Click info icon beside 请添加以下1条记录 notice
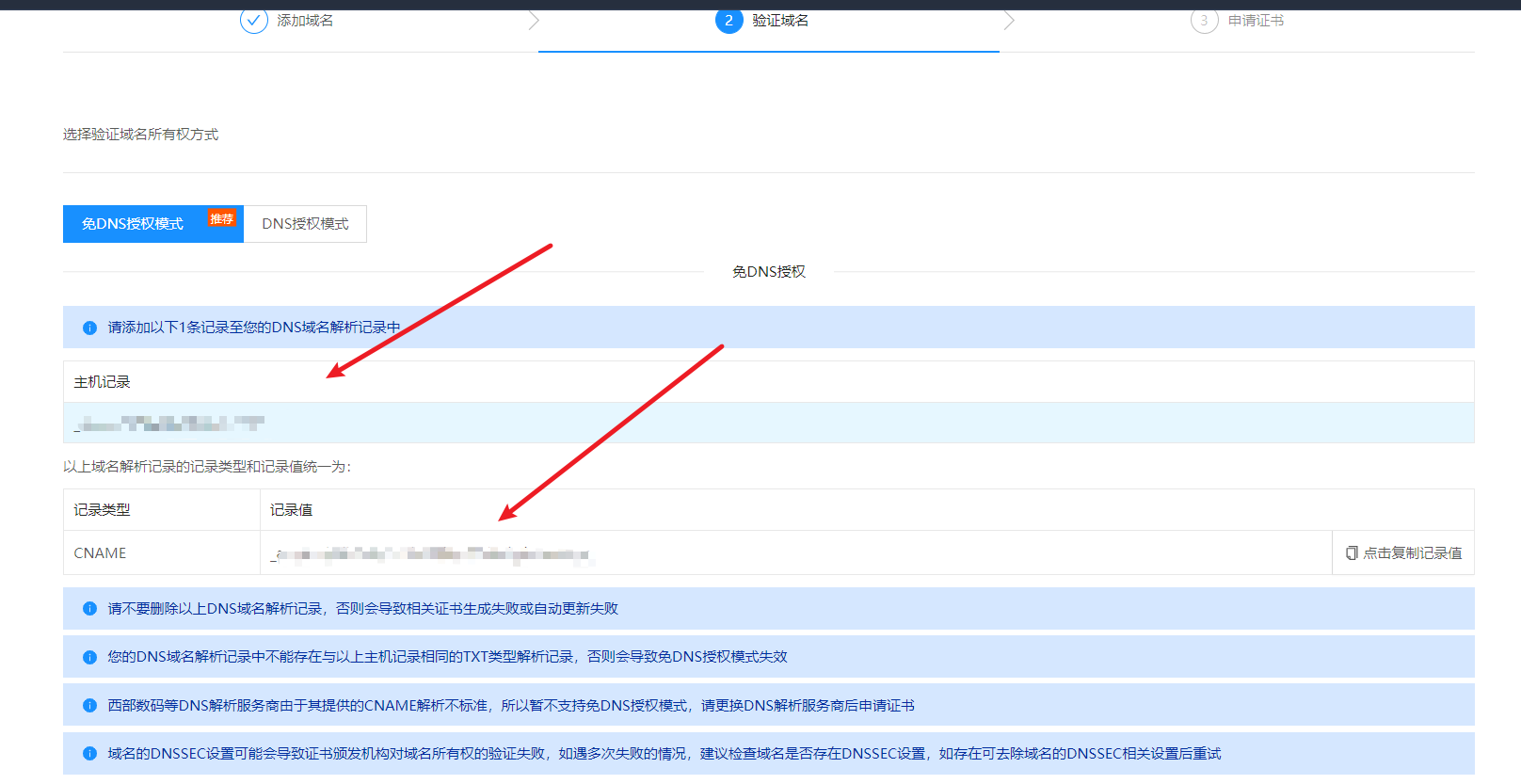 point(89,328)
